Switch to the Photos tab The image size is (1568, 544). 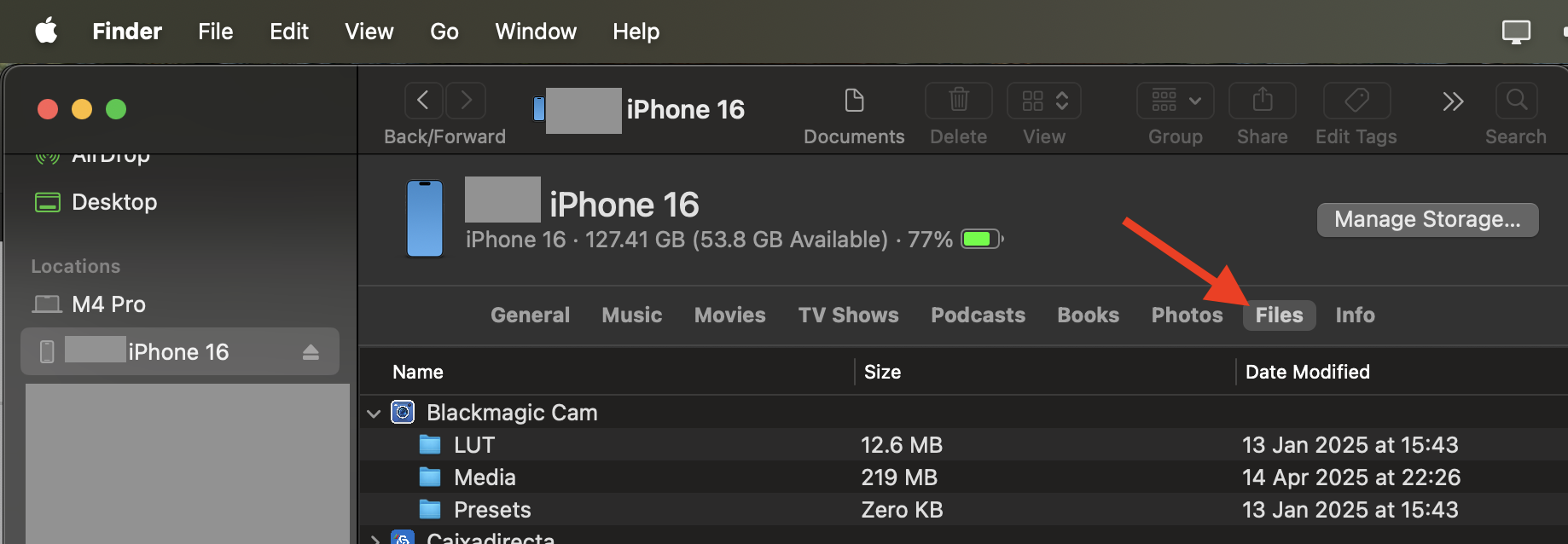point(1187,315)
